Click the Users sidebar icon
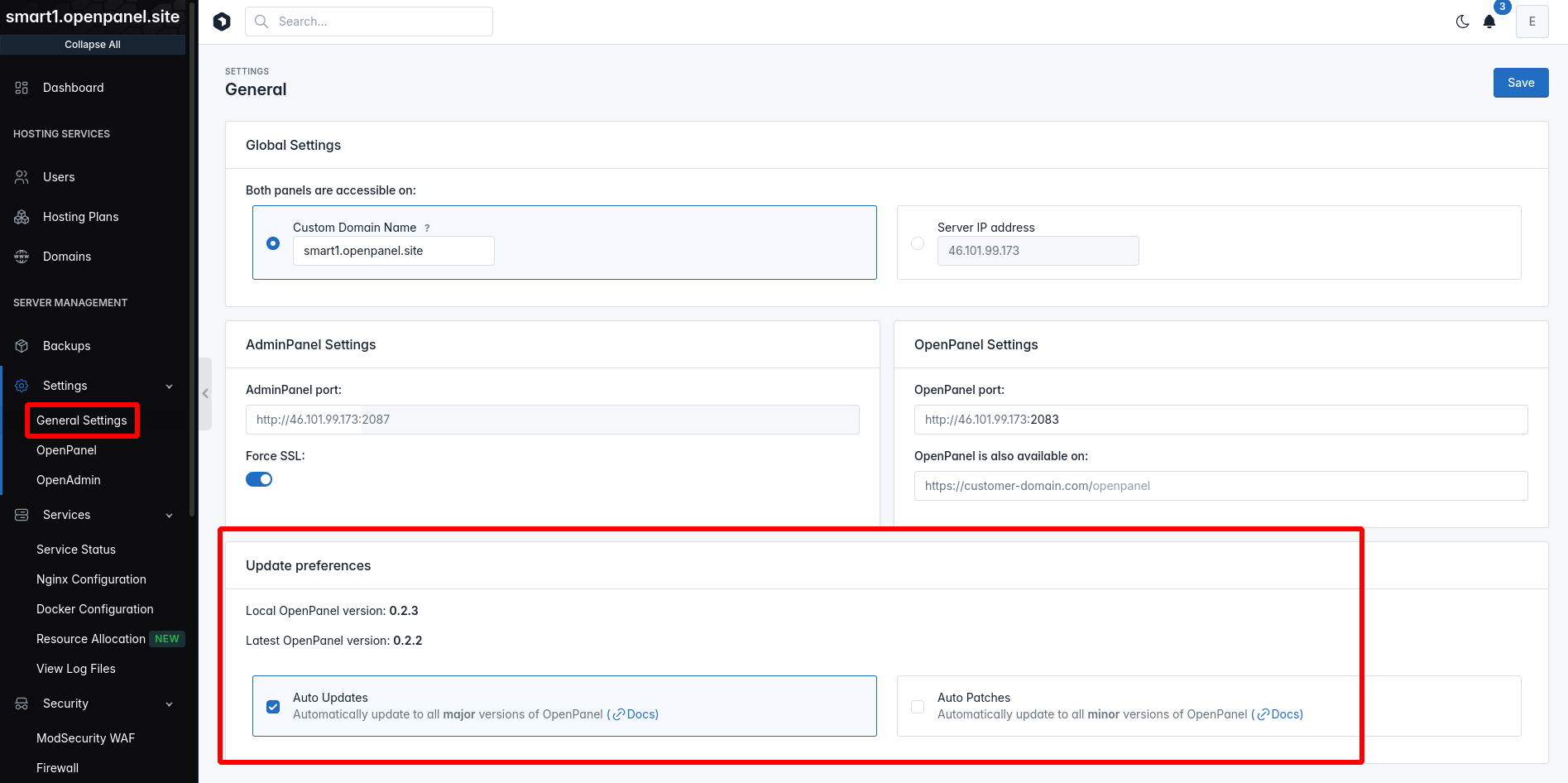1568x783 pixels. [x=22, y=177]
